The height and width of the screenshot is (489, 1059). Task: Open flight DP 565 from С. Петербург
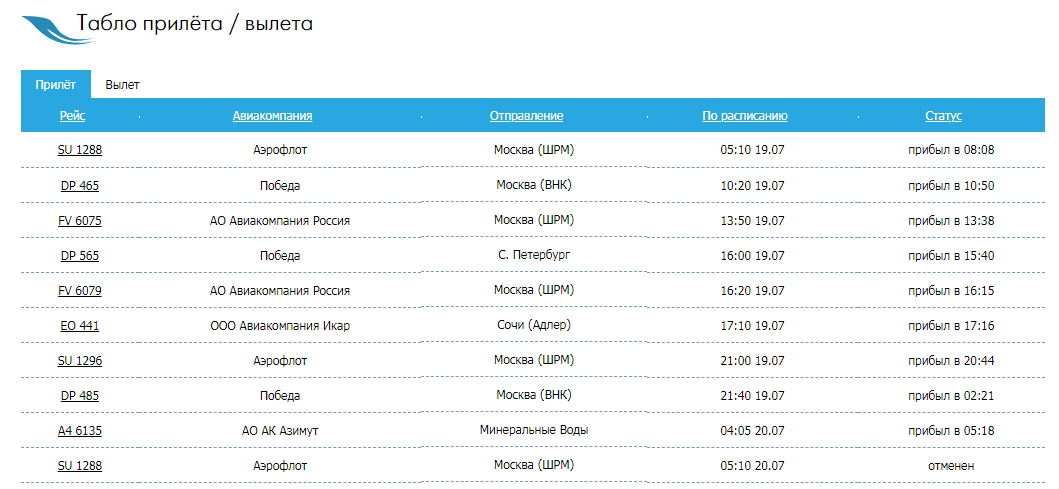click(80, 255)
